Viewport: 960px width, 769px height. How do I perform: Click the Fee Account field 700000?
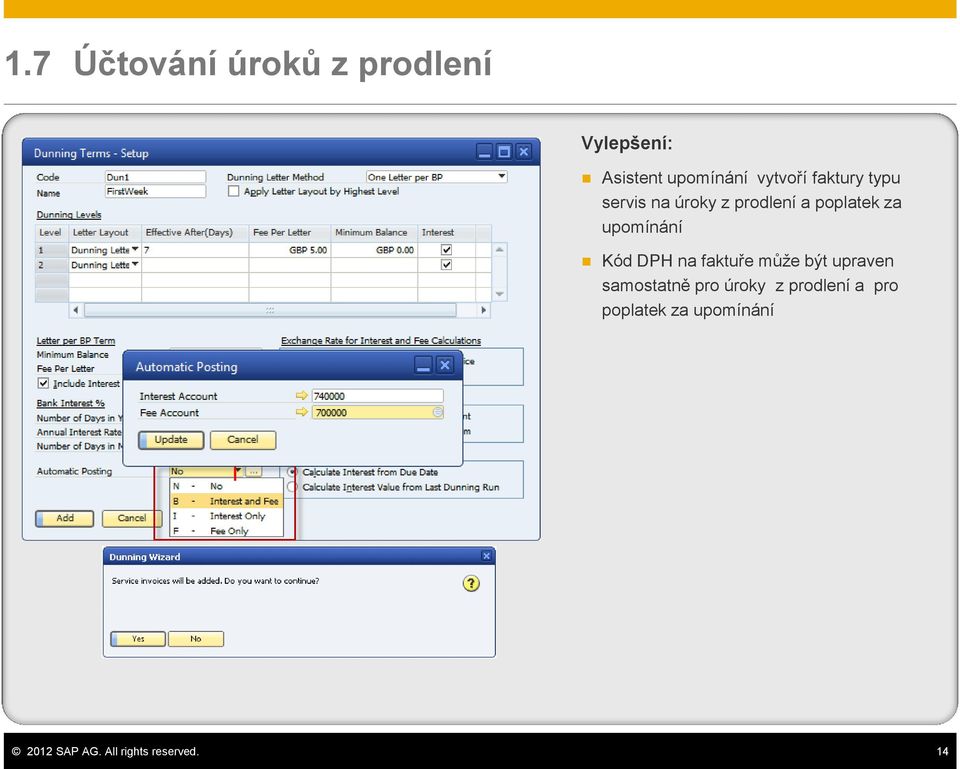click(377, 412)
